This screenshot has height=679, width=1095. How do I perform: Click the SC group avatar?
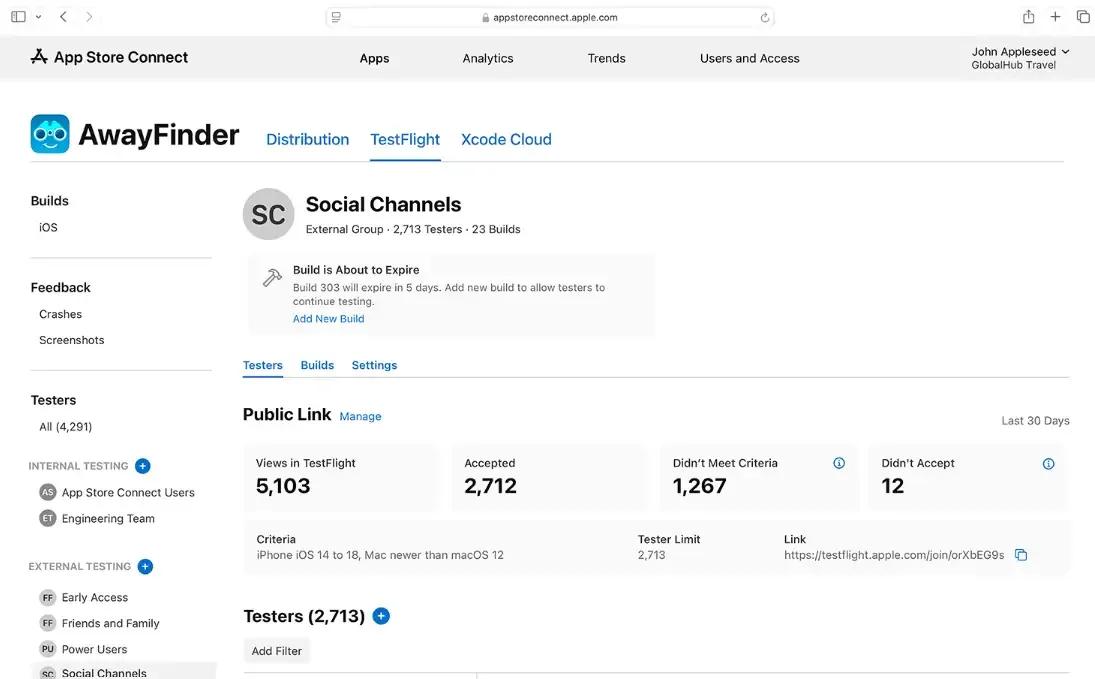coord(268,214)
